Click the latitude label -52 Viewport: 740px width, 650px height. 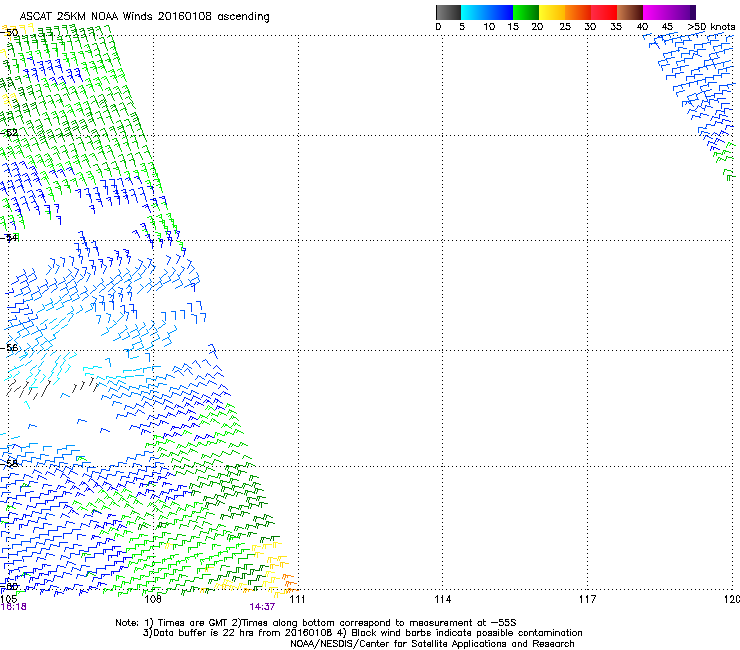coord(9,133)
